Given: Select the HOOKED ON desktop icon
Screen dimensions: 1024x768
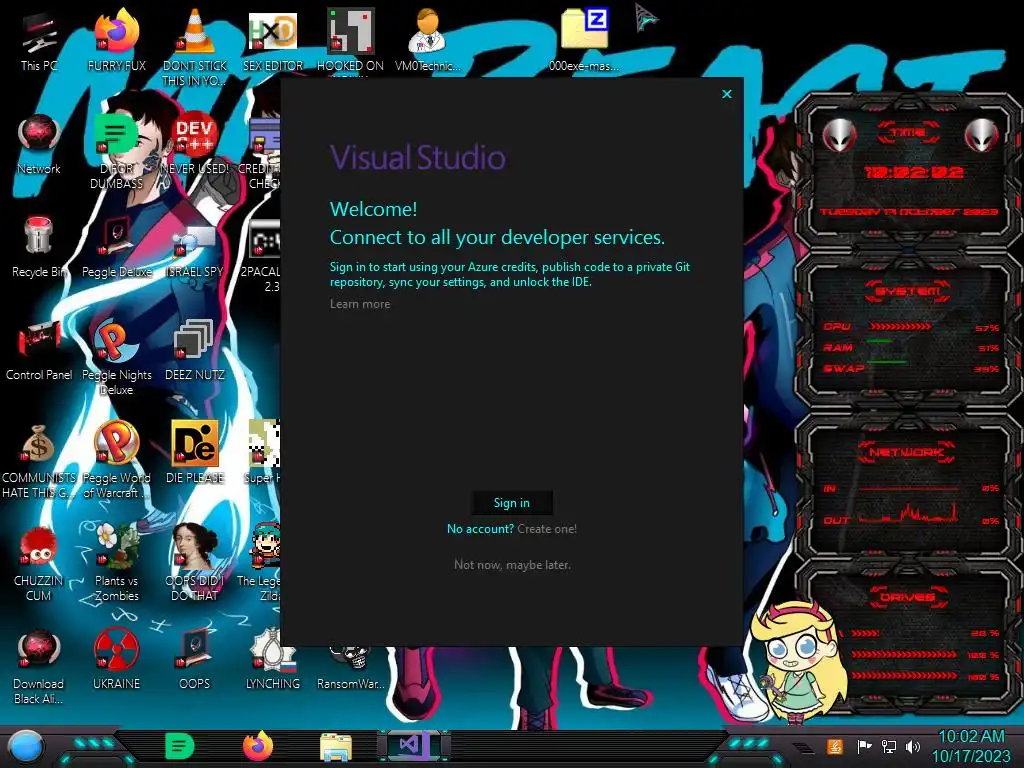Looking at the screenshot, I should (350, 42).
